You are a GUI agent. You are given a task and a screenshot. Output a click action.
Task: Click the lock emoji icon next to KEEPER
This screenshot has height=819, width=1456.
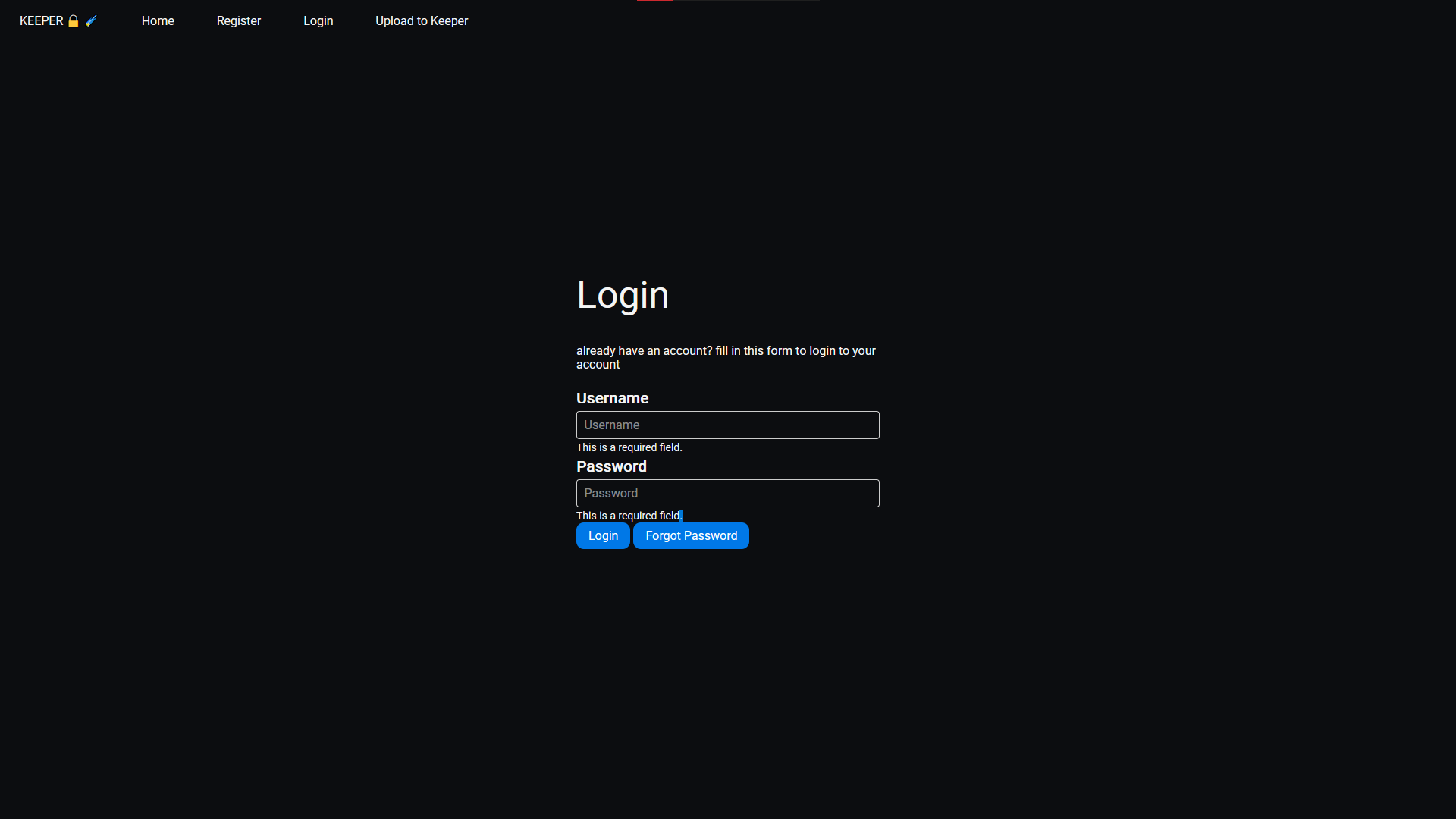click(73, 20)
